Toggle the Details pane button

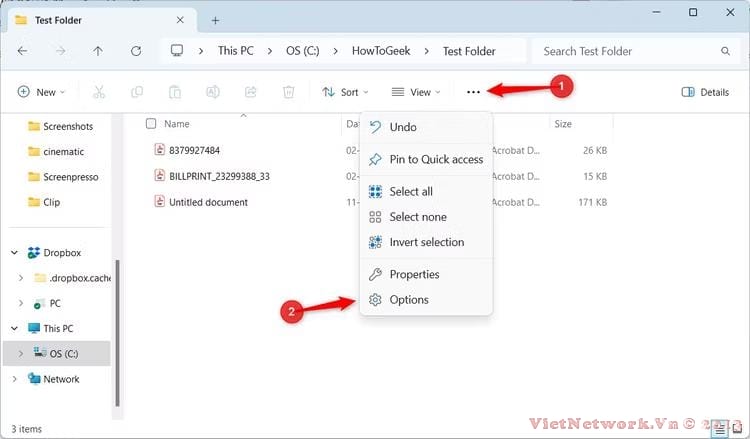(x=705, y=92)
